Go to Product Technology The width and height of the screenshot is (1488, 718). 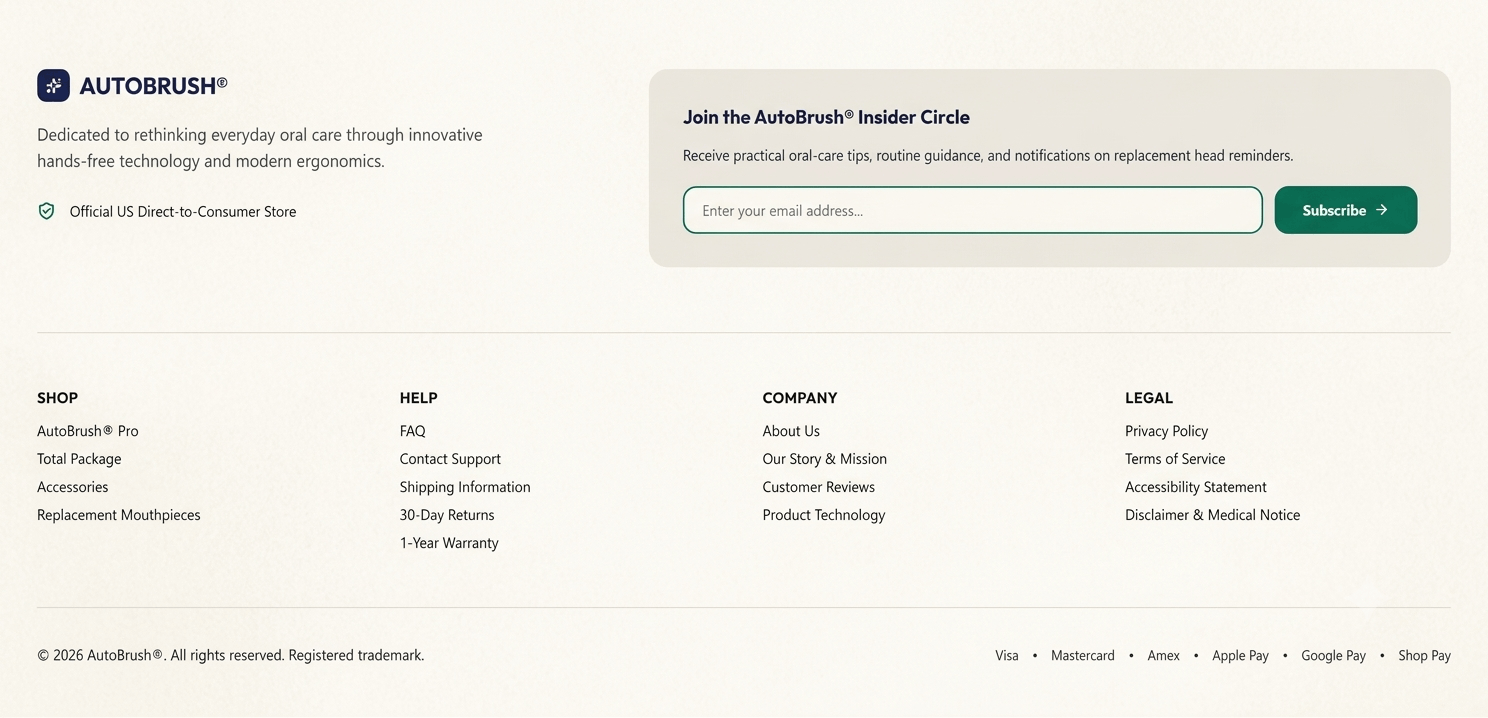coord(824,515)
